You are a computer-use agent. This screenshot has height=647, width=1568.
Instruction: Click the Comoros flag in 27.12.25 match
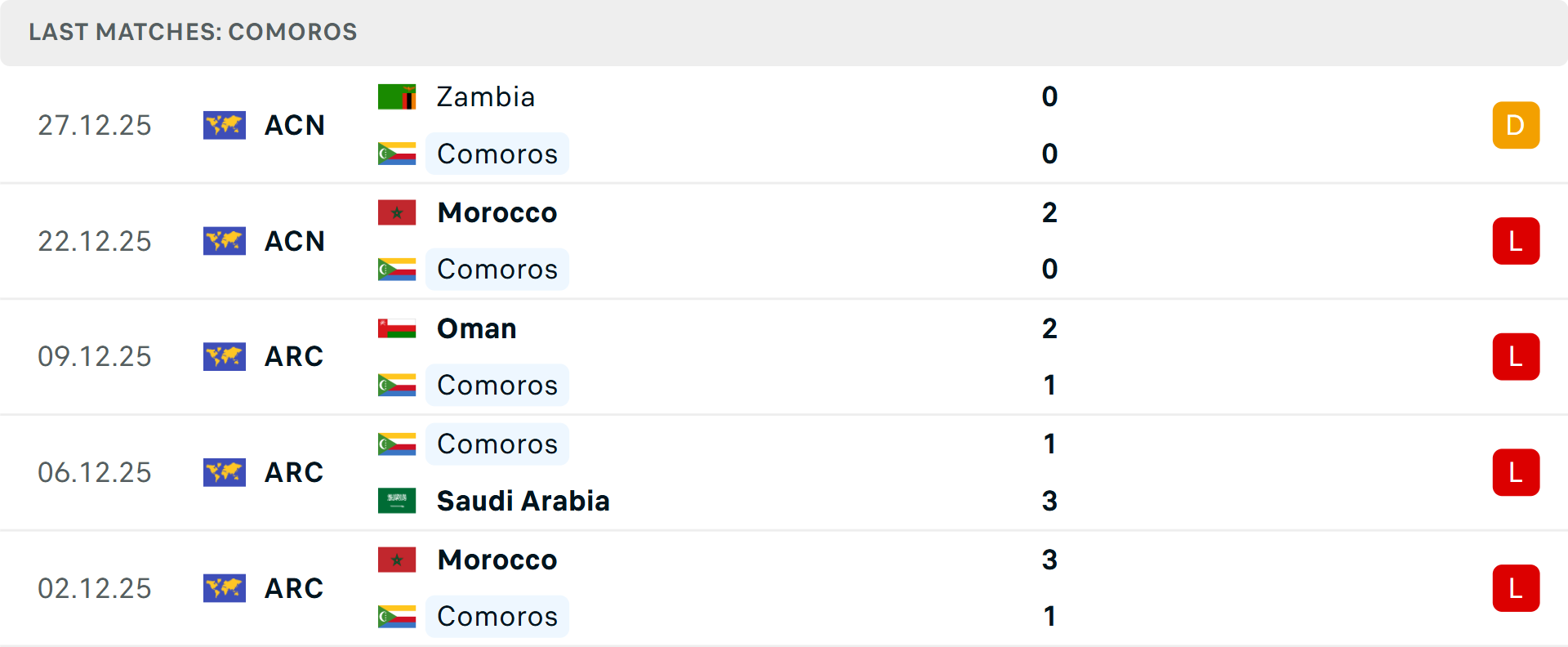[x=397, y=154]
